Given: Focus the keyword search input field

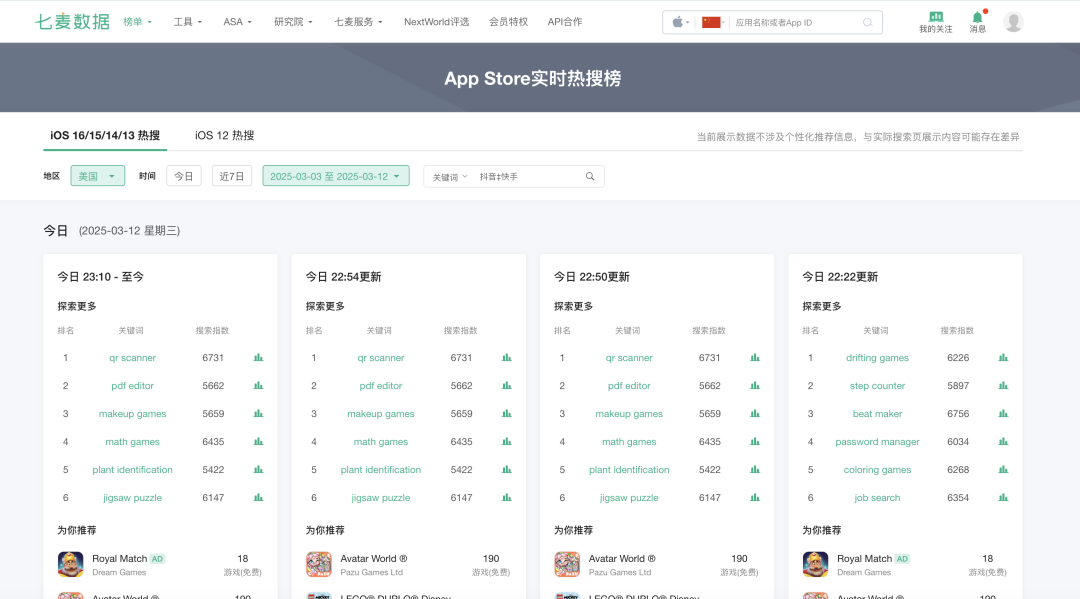Looking at the screenshot, I should [x=529, y=177].
